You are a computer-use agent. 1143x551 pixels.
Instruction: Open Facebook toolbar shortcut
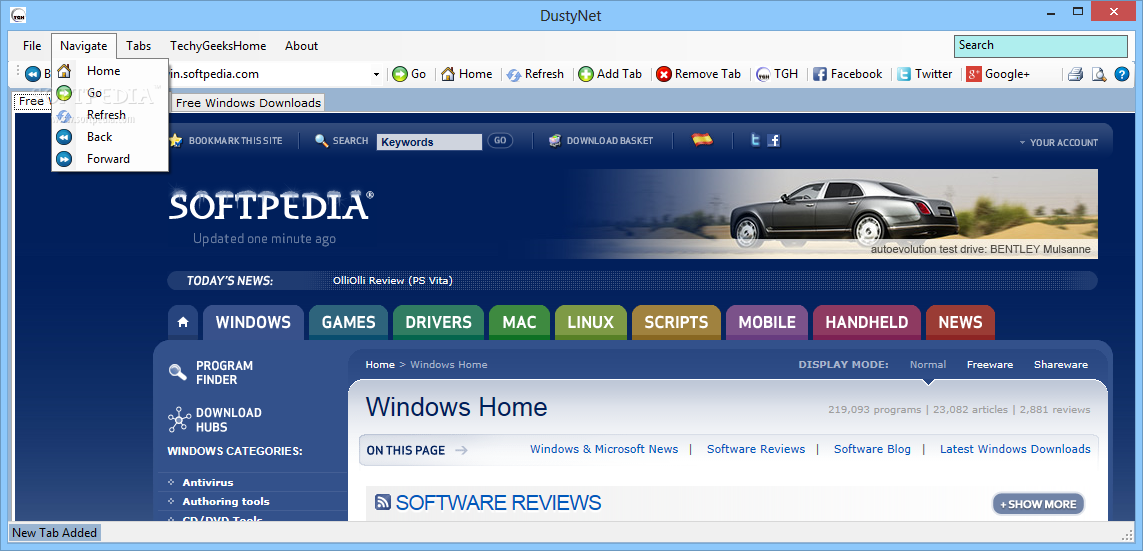(847, 74)
